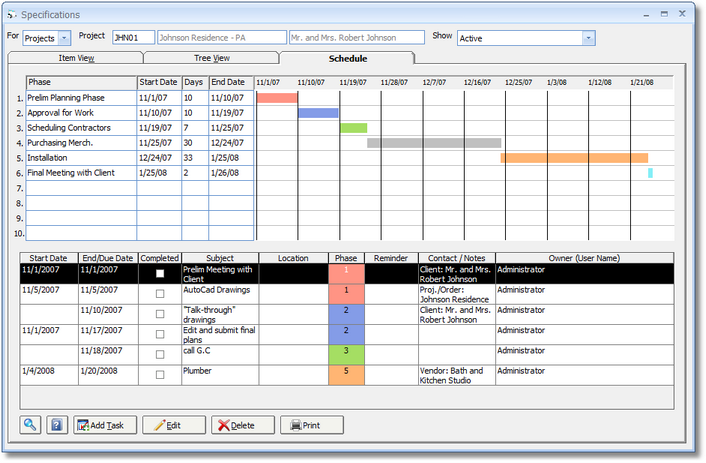This screenshot has height=463, width=706.
Task: Select the Installation phase cell
Action: tap(81, 158)
